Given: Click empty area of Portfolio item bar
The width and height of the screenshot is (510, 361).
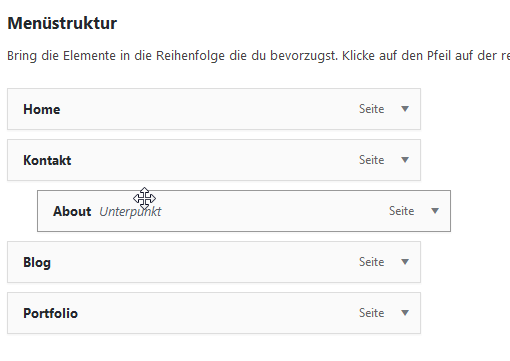Looking at the screenshot, I should [x=218, y=313].
